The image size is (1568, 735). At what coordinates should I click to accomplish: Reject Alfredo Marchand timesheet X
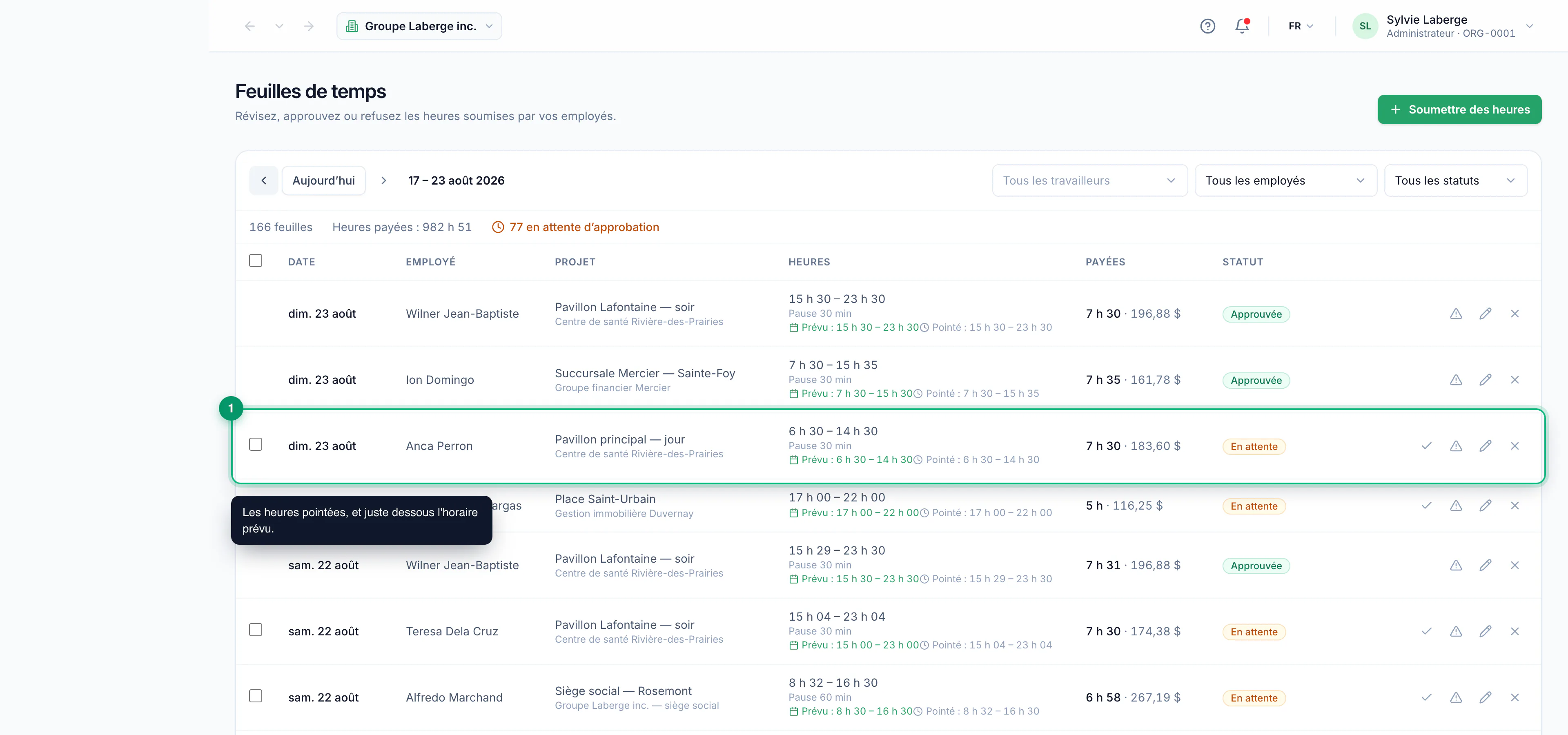click(x=1515, y=698)
